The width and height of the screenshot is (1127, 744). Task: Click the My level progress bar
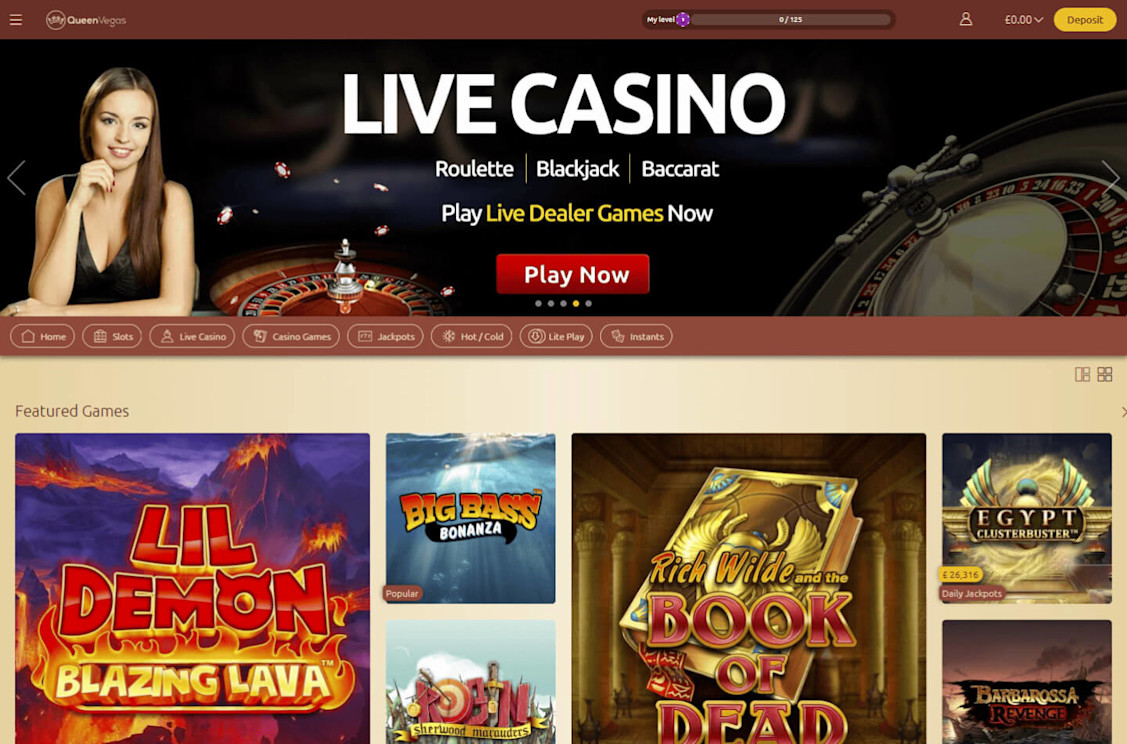coord(791,19)
